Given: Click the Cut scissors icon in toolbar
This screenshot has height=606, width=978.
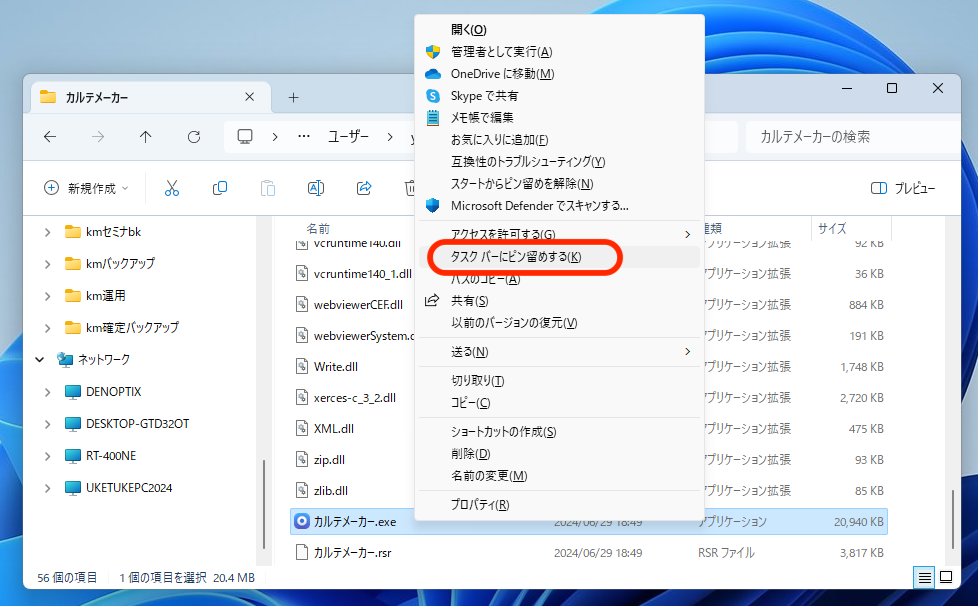Looking at the screenshot, I should [x=171, y=188].
